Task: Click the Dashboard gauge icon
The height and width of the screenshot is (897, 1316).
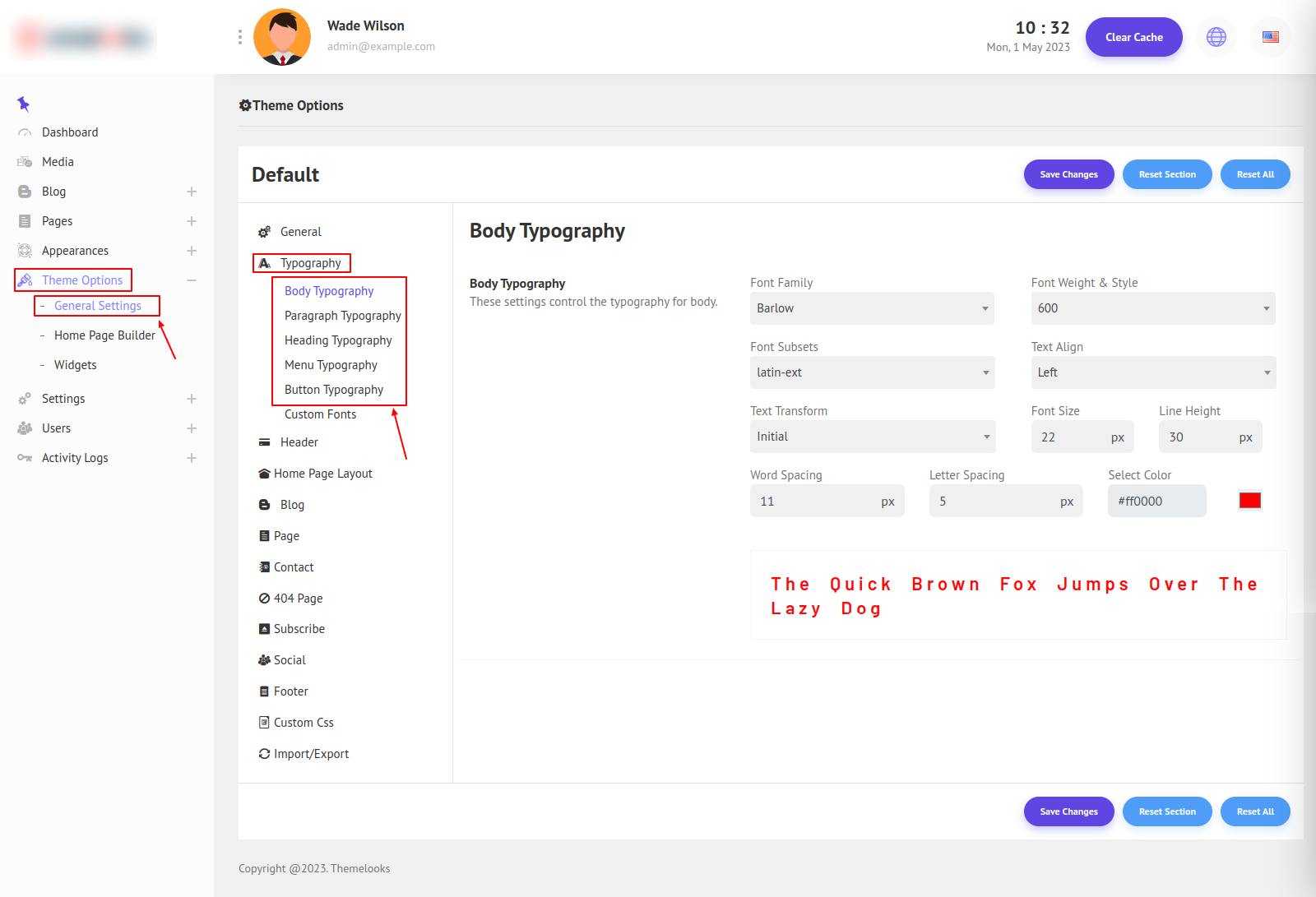Action: click(25, 132)
